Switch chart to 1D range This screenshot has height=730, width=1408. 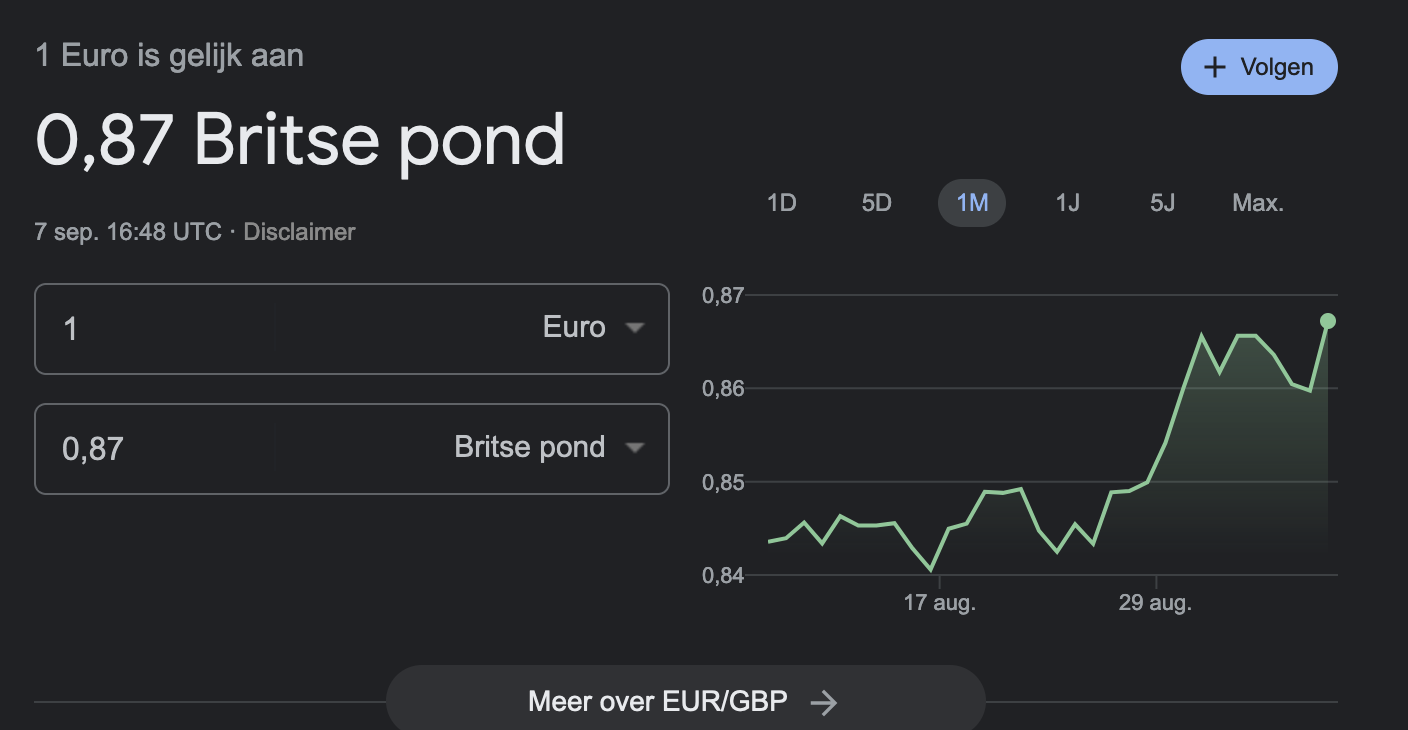point(781,203)
